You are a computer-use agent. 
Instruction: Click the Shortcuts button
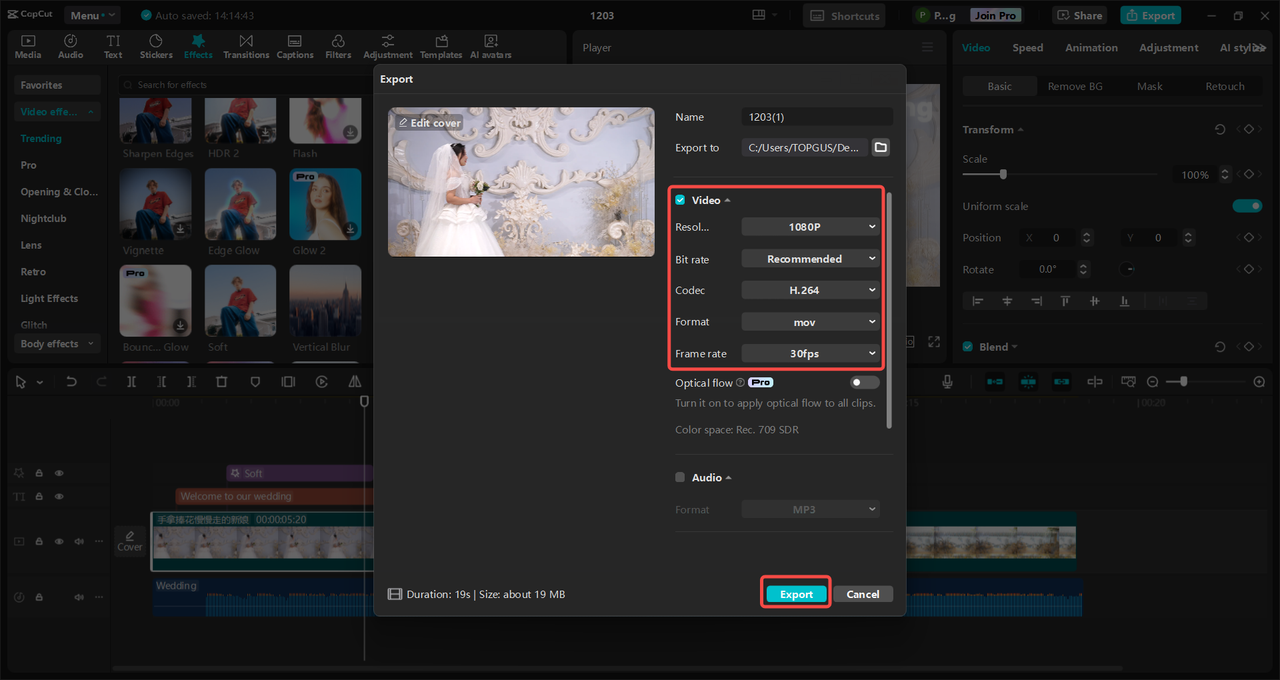pyautogui.click(x=845, y=15)
